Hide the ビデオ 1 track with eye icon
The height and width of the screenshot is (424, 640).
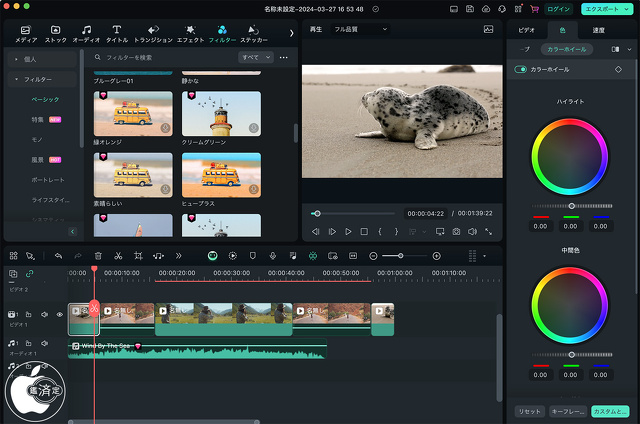[x=59, y=315]
